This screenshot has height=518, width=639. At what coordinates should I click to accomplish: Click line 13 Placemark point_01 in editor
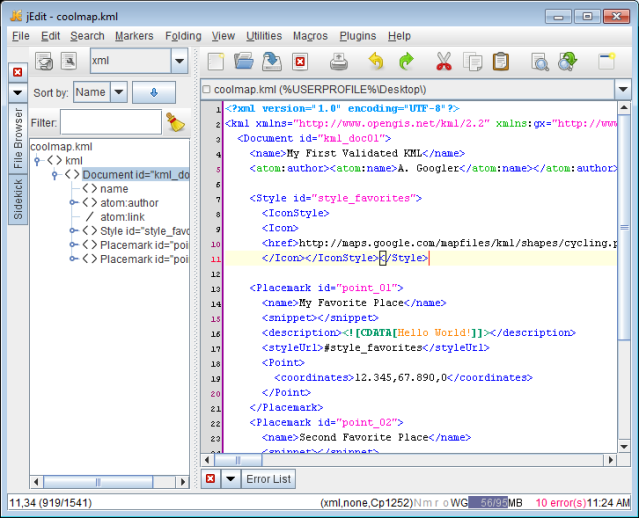point(326,288)
